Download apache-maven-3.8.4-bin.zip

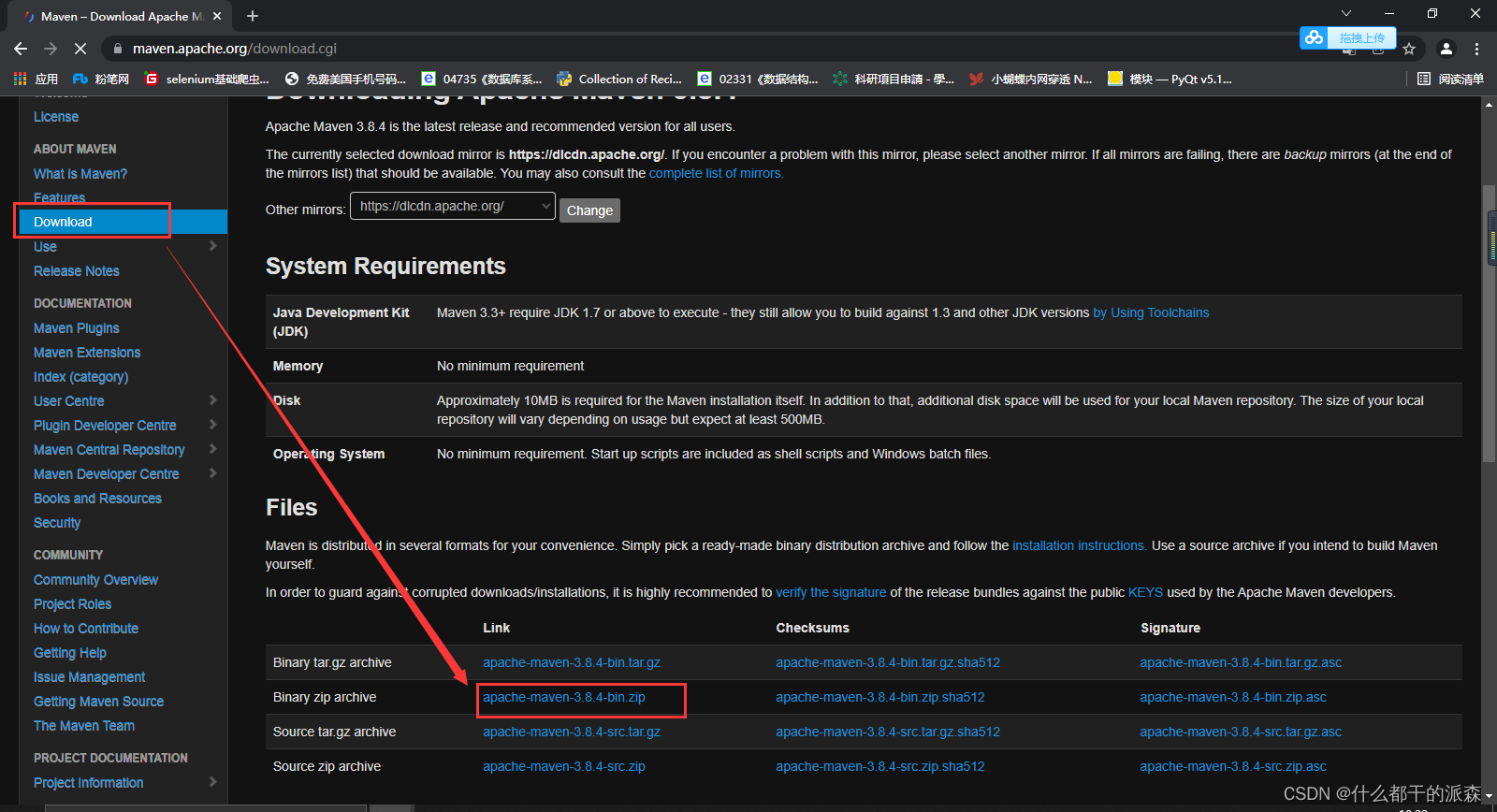click(564, 697)
